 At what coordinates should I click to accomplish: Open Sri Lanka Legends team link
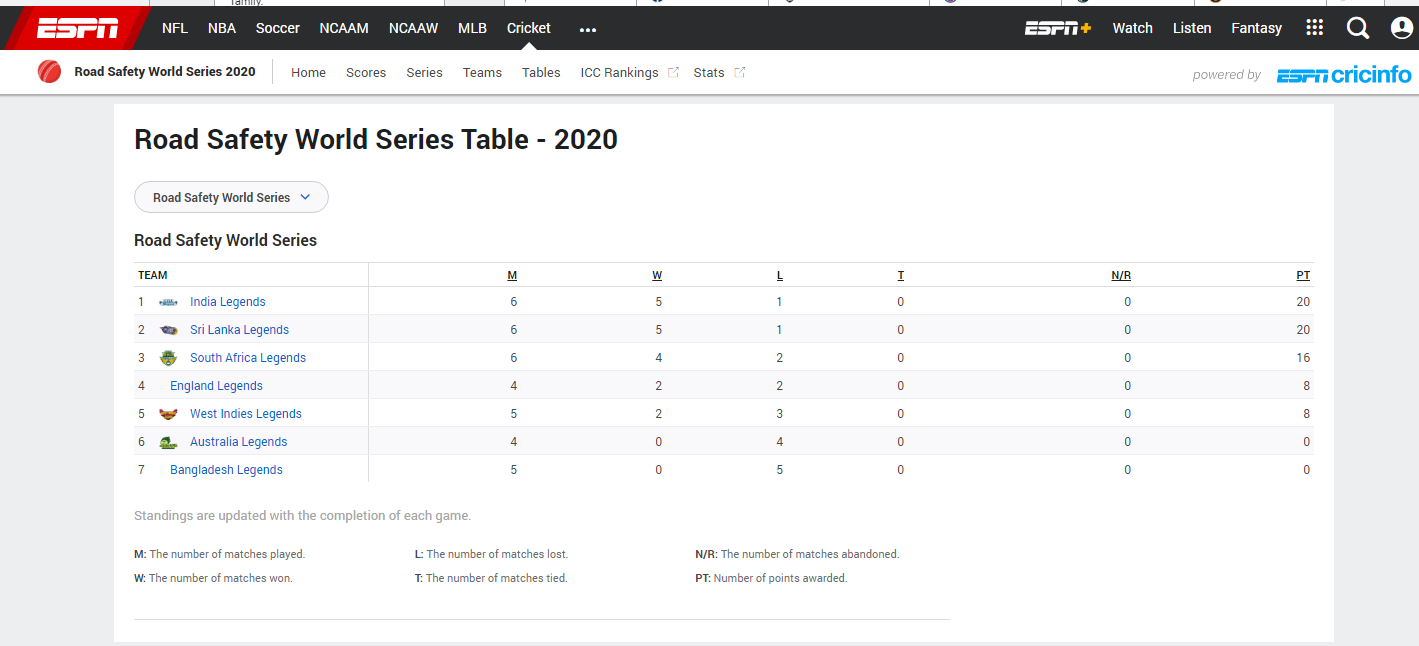(239, 330)
